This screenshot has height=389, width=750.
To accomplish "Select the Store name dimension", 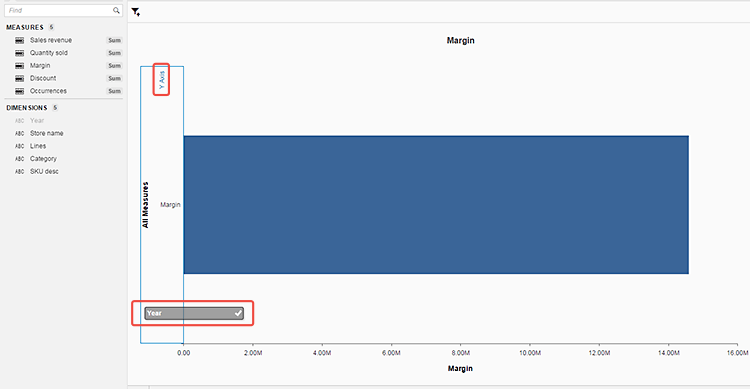I will click(x=46, y=133).
